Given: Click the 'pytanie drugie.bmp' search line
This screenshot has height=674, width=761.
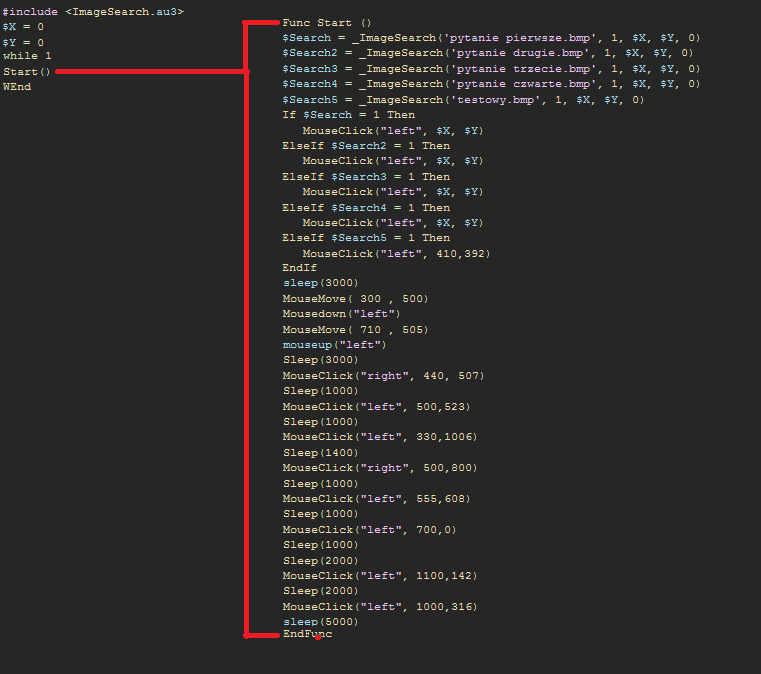Looking at the screenshot, I should click(488, 53).
